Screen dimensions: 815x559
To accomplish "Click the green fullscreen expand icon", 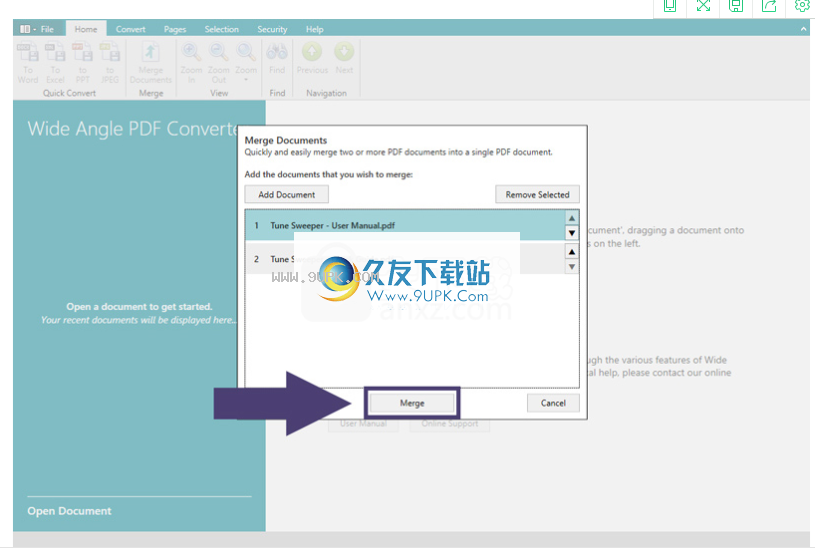I will pos(703,6).
